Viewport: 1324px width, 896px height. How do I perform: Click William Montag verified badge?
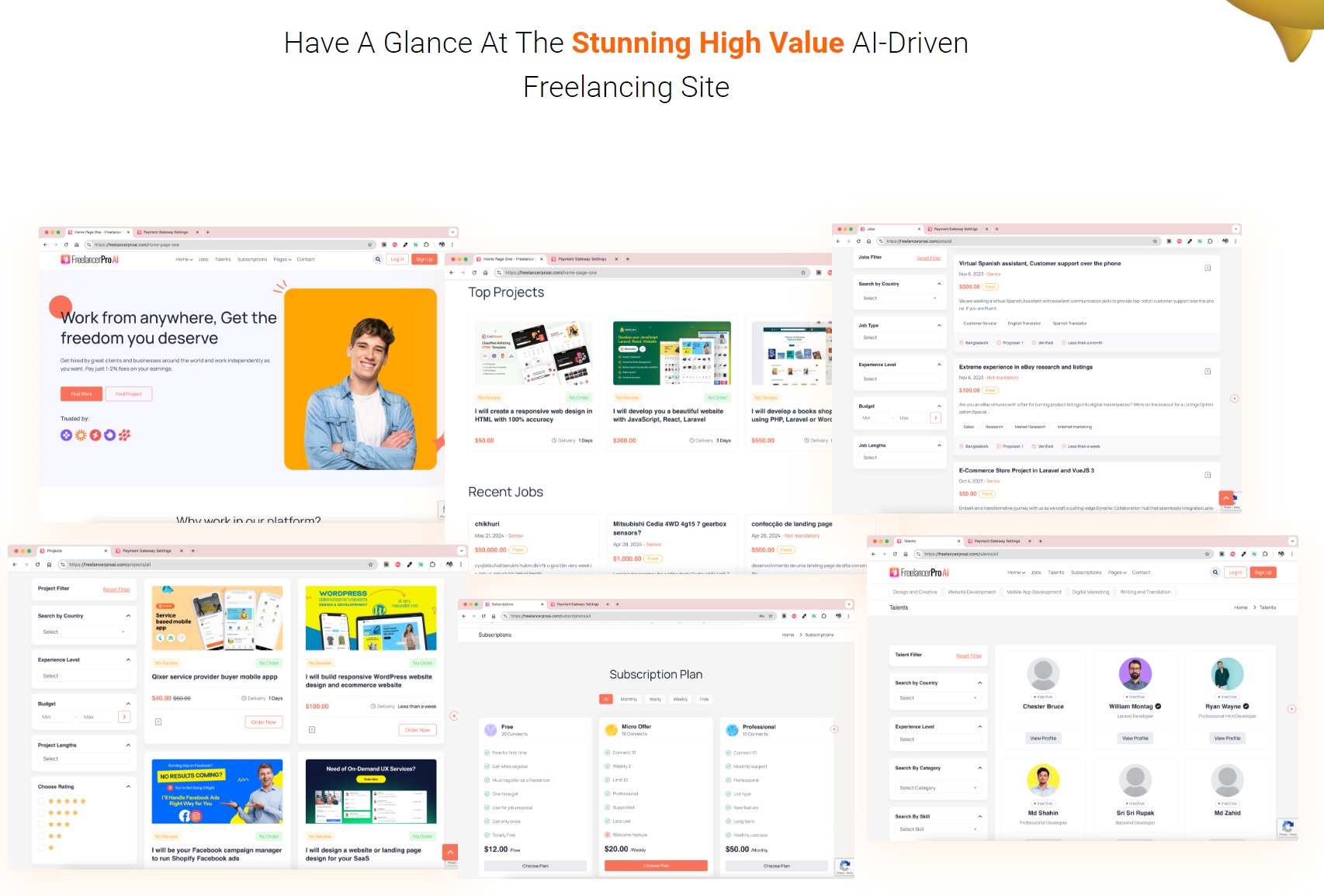pos(1158,707)
